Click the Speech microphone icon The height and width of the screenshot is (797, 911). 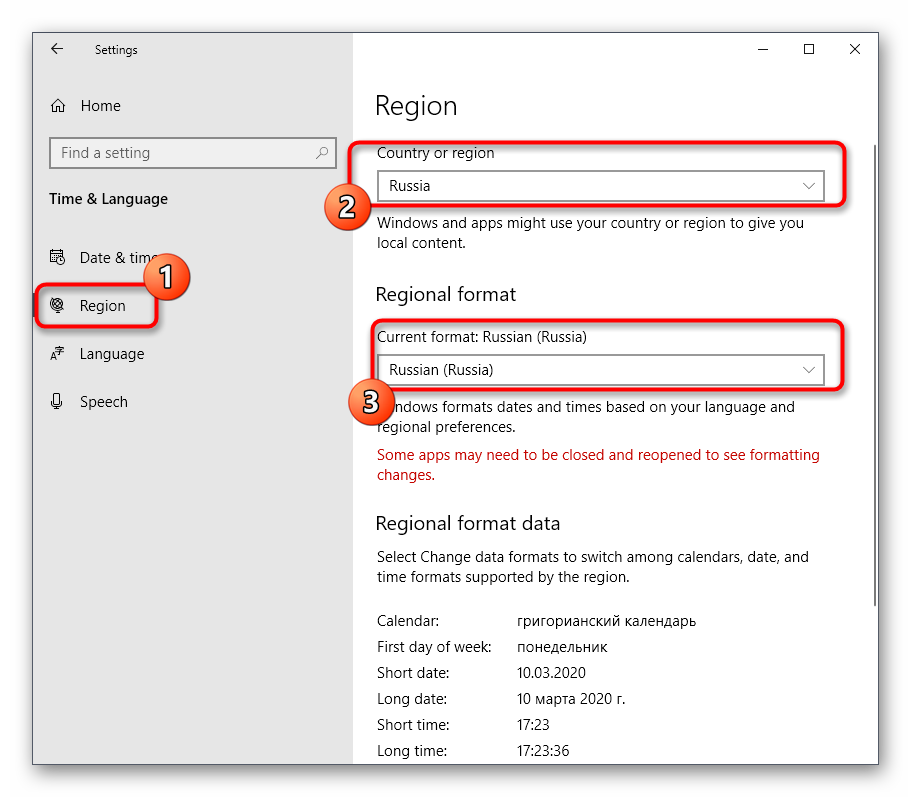(x=58, y=402)
